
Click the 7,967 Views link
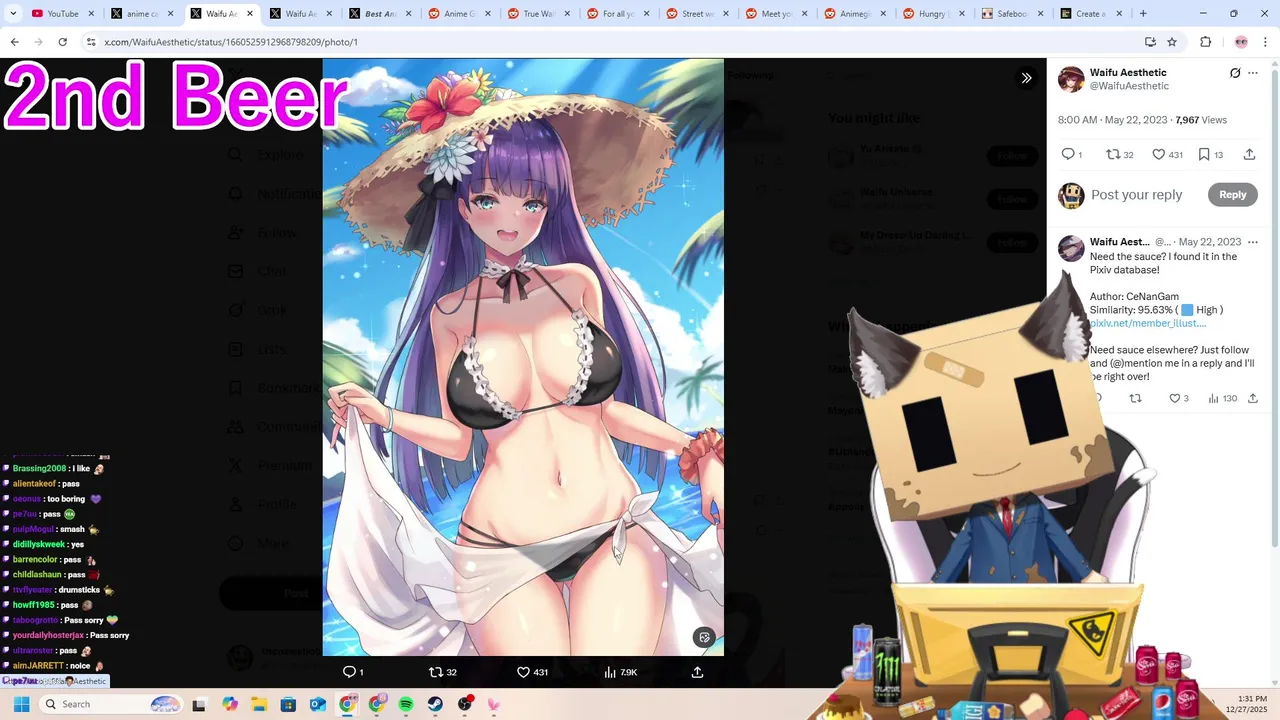pos(1201,120)
